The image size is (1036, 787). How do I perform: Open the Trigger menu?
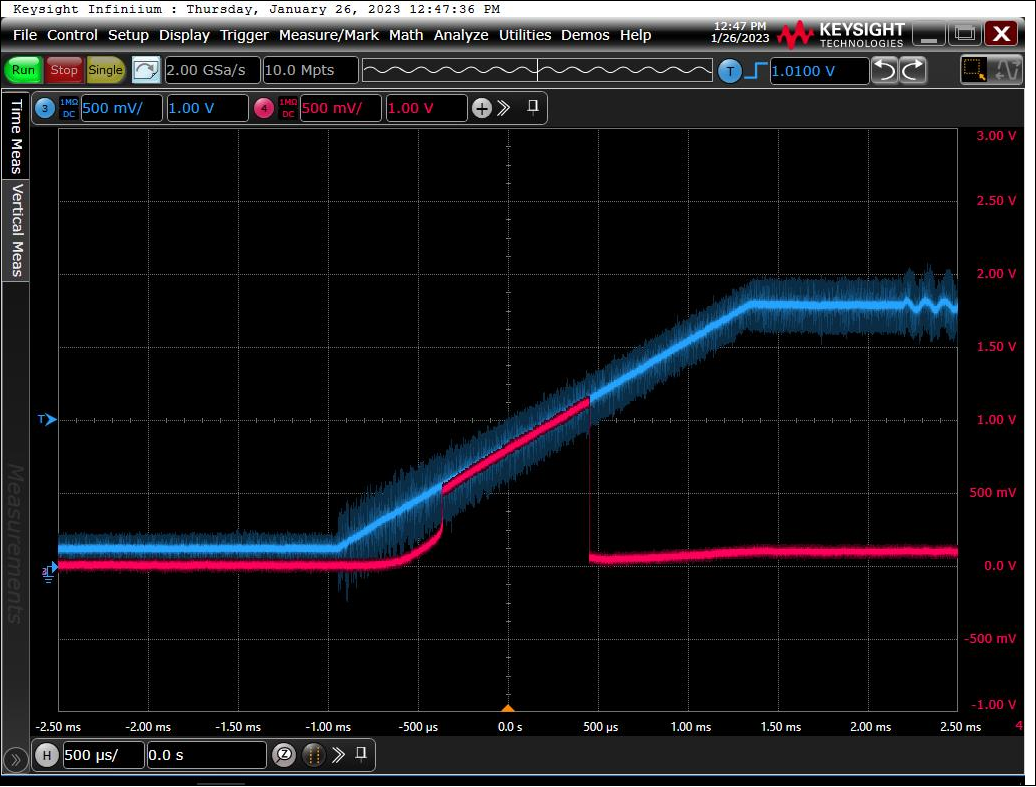point(244,35)
